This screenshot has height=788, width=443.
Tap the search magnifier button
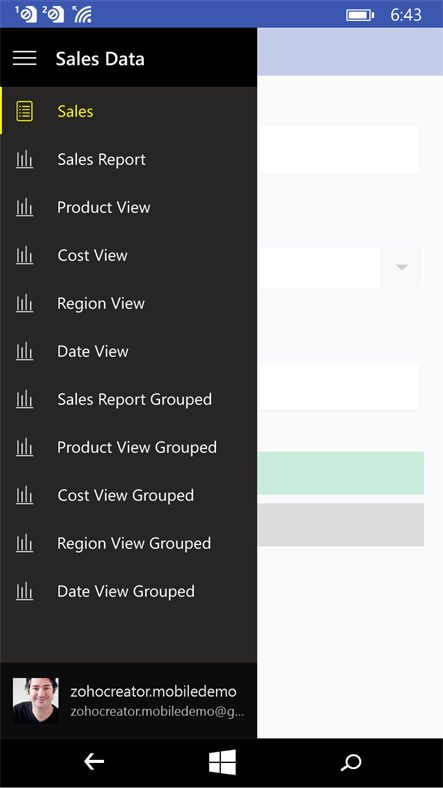coord(351,762)
